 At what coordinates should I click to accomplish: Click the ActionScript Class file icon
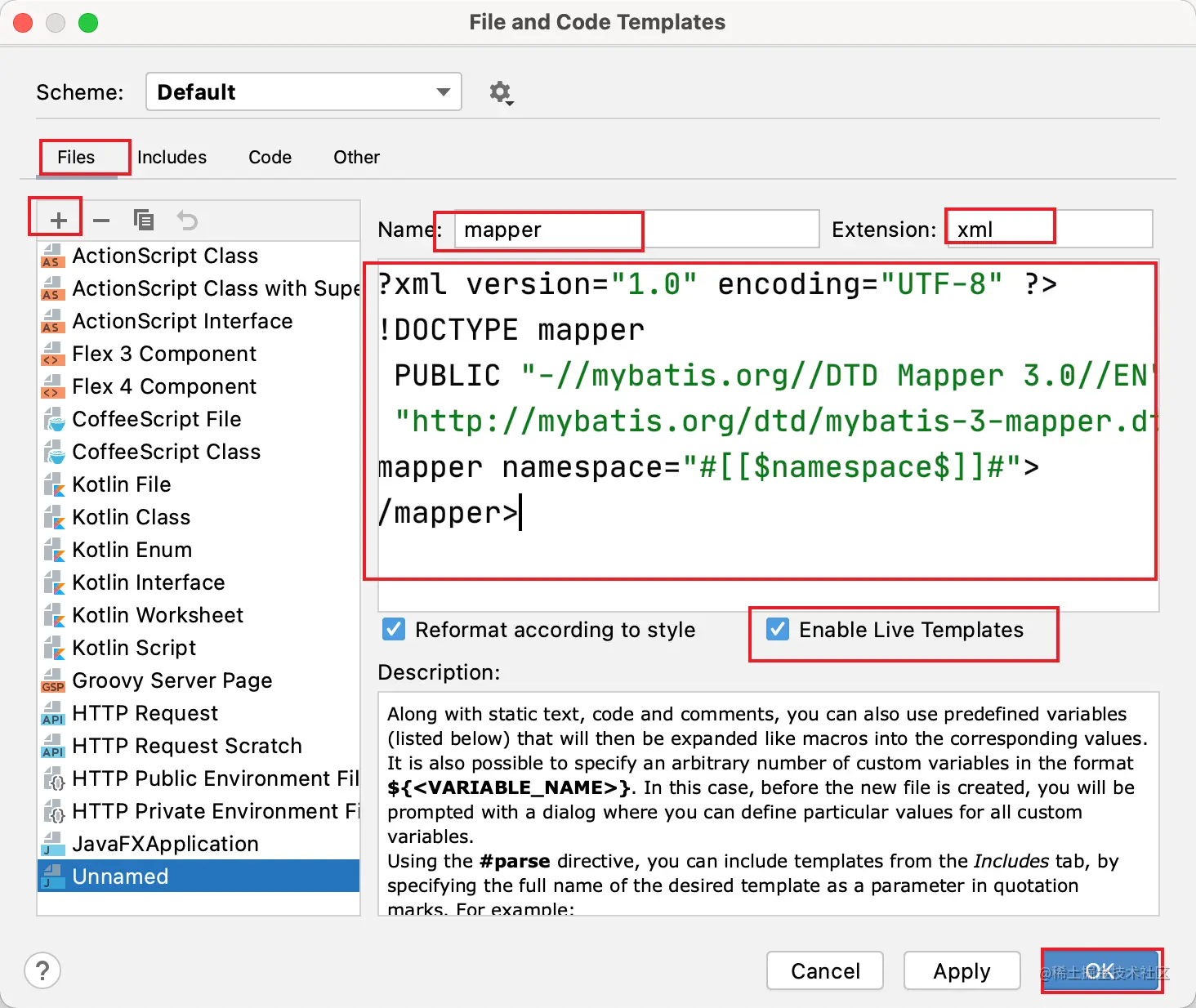coord(53,256)
